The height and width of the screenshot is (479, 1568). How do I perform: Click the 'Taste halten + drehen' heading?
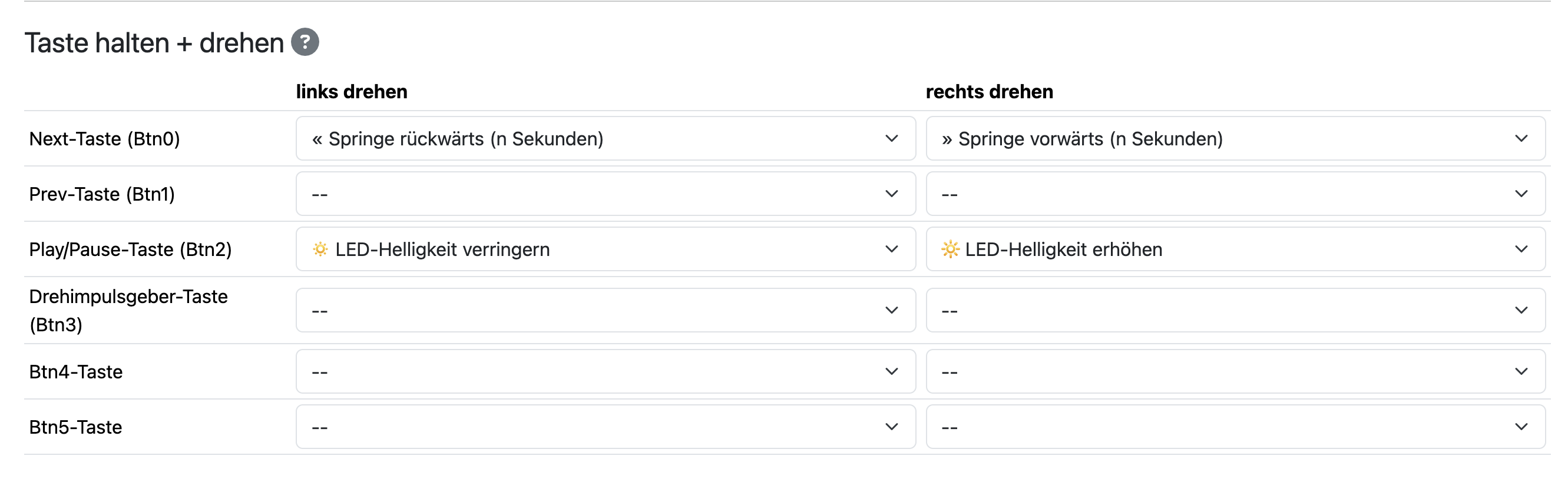(x=154, y=43)
